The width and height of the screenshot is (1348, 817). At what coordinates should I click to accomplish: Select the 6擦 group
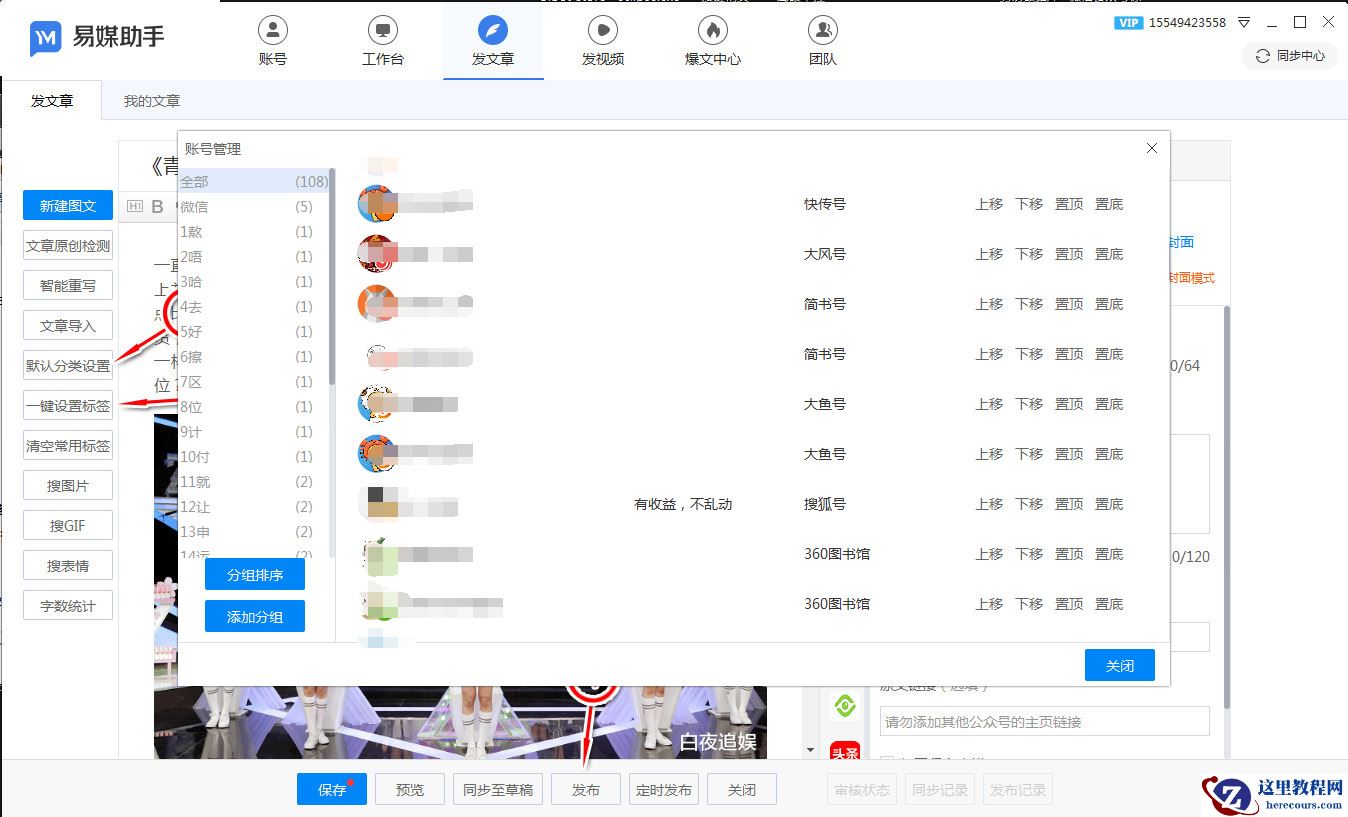tap(253, 357)
